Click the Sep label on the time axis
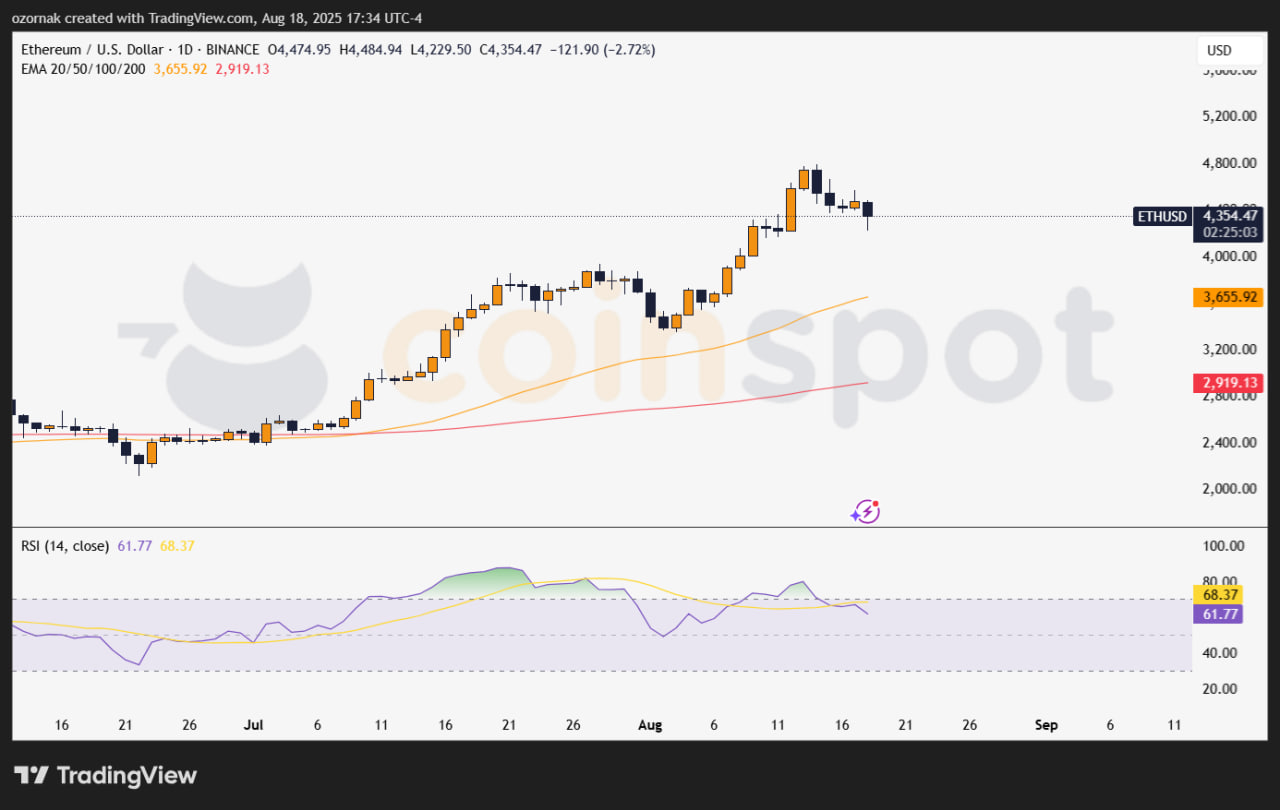This screenshot has height=810, width=1280. (x=1045, y=724)
